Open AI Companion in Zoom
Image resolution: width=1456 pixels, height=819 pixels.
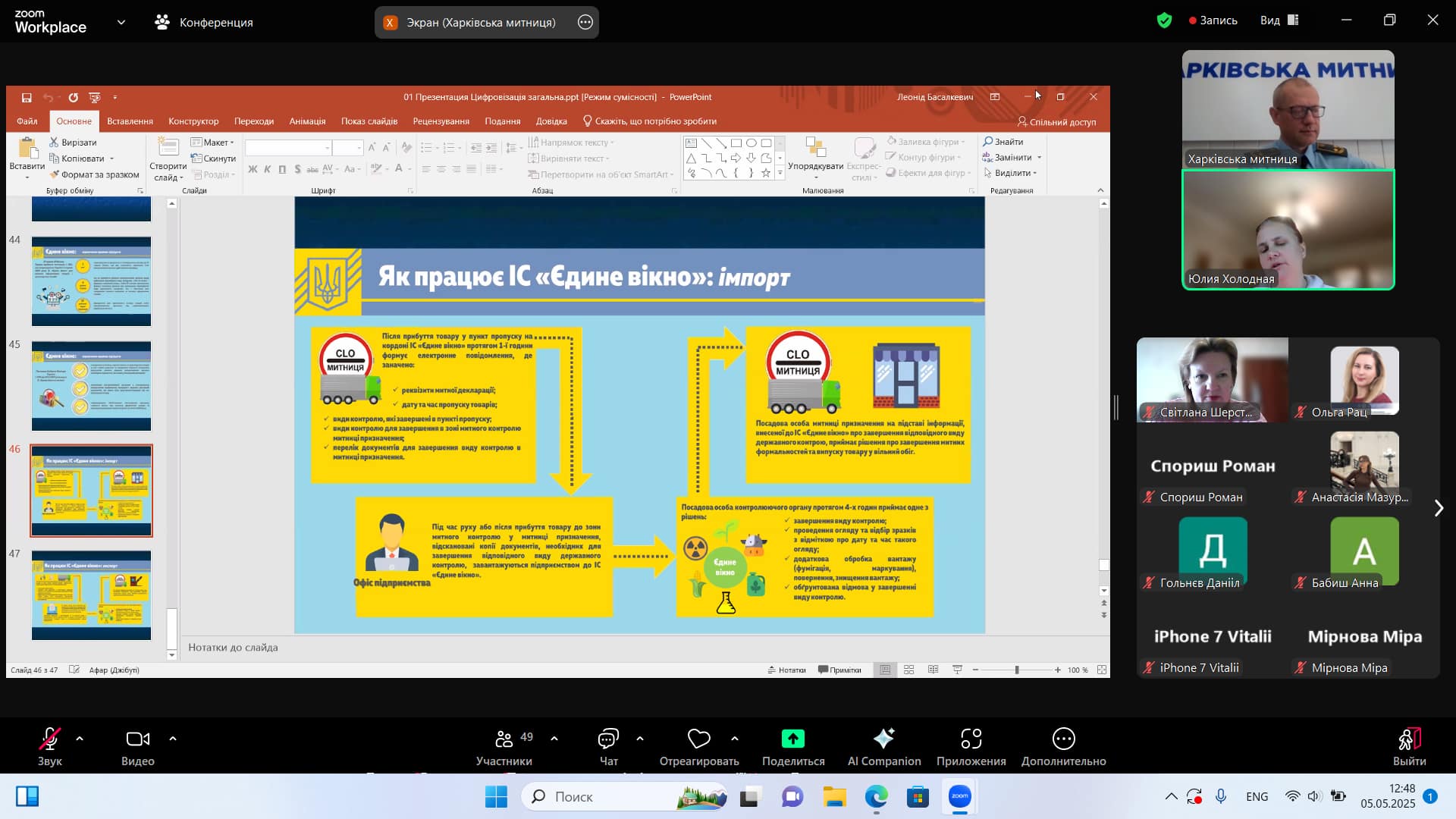pyautogui.click(x=884, y=747)
